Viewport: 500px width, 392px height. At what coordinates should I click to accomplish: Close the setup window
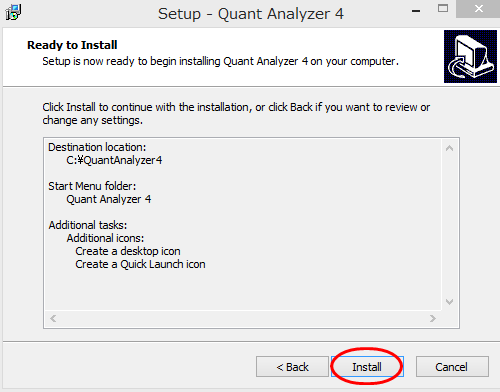pos(478,9)
